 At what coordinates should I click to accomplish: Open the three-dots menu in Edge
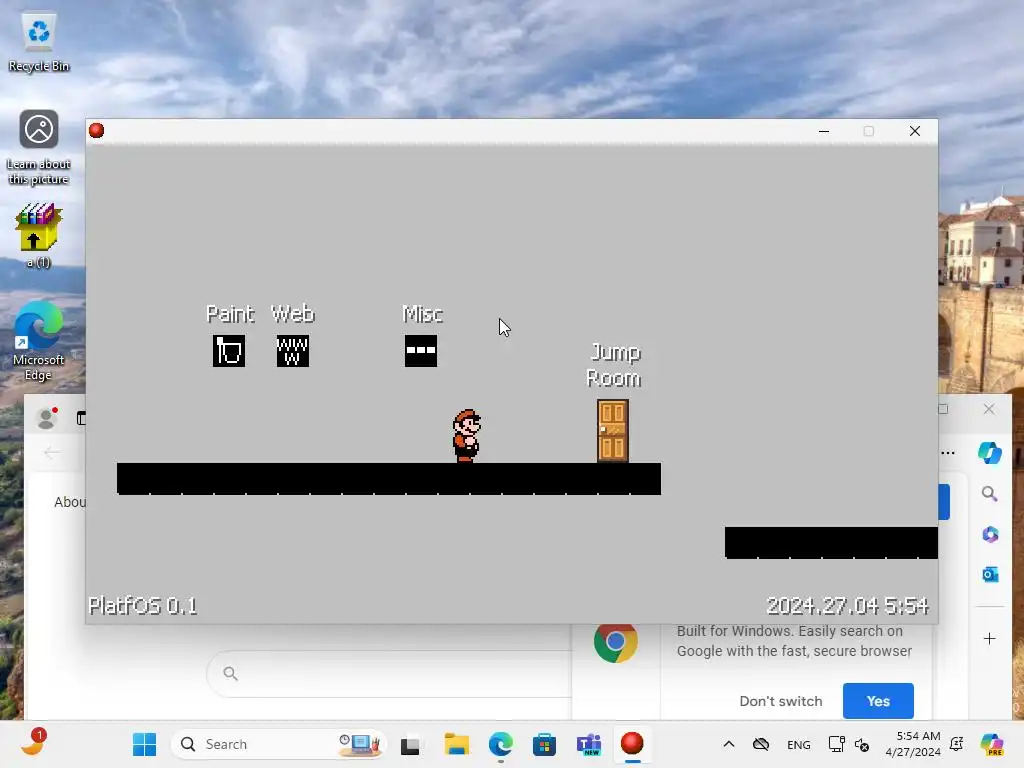pos(948,453)
